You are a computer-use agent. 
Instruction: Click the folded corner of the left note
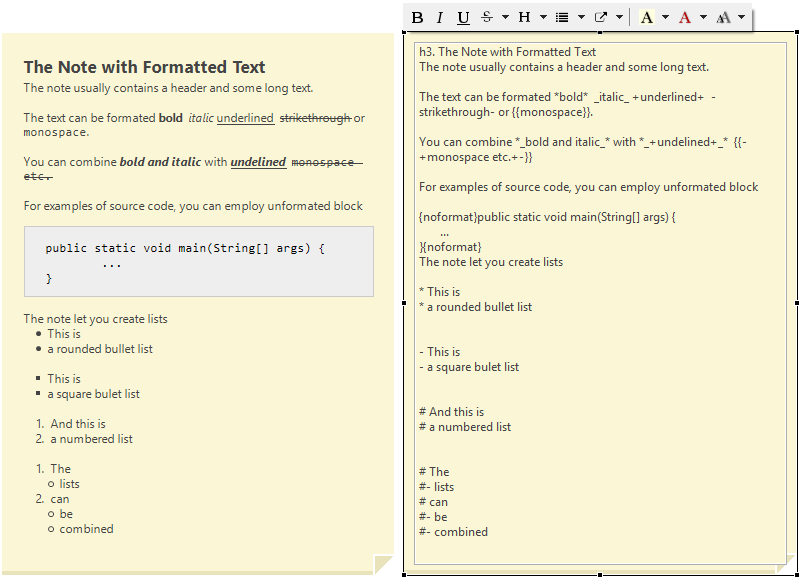point(383,564)
